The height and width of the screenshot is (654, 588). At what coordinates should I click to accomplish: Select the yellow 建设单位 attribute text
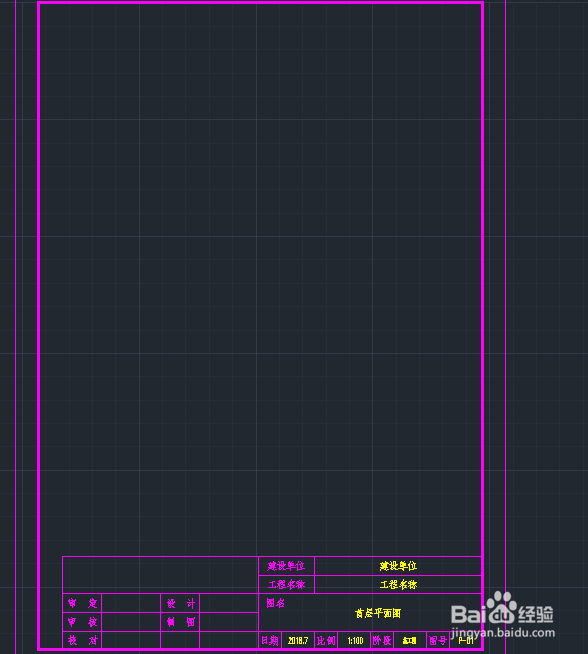[x=398, y=566]
